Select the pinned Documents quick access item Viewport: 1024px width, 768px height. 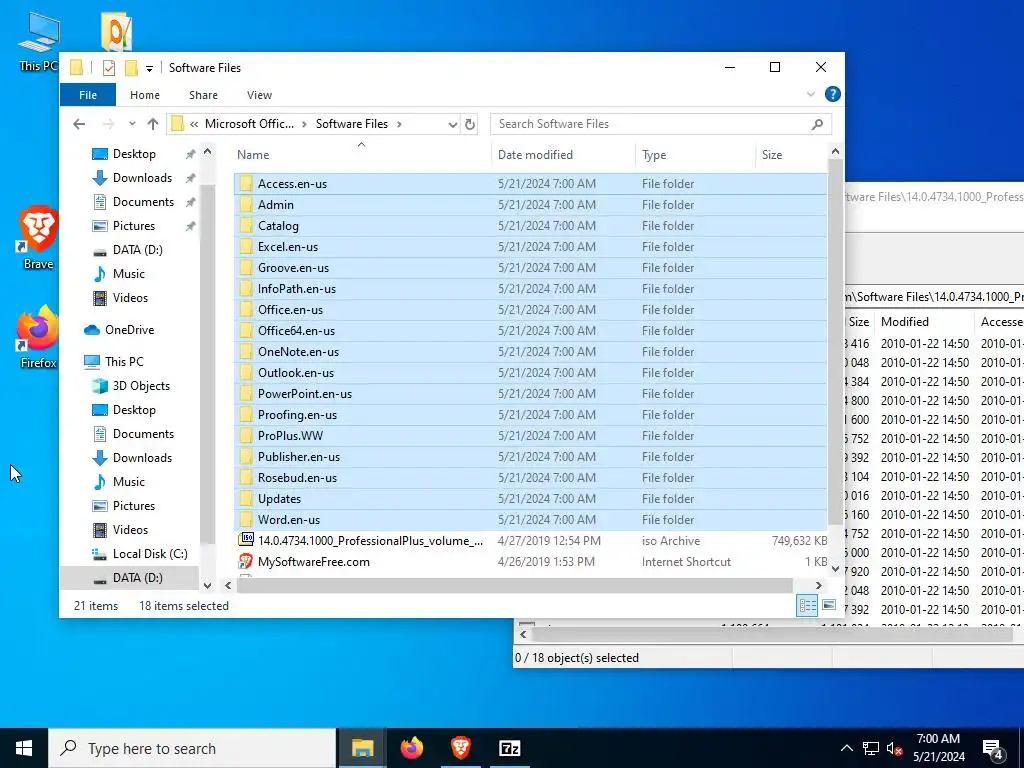[x=143, y=202]
